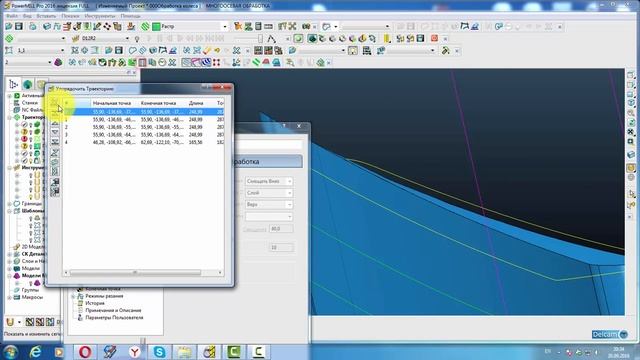Open the green Camtasia icon in taskbar

[233, 351]
